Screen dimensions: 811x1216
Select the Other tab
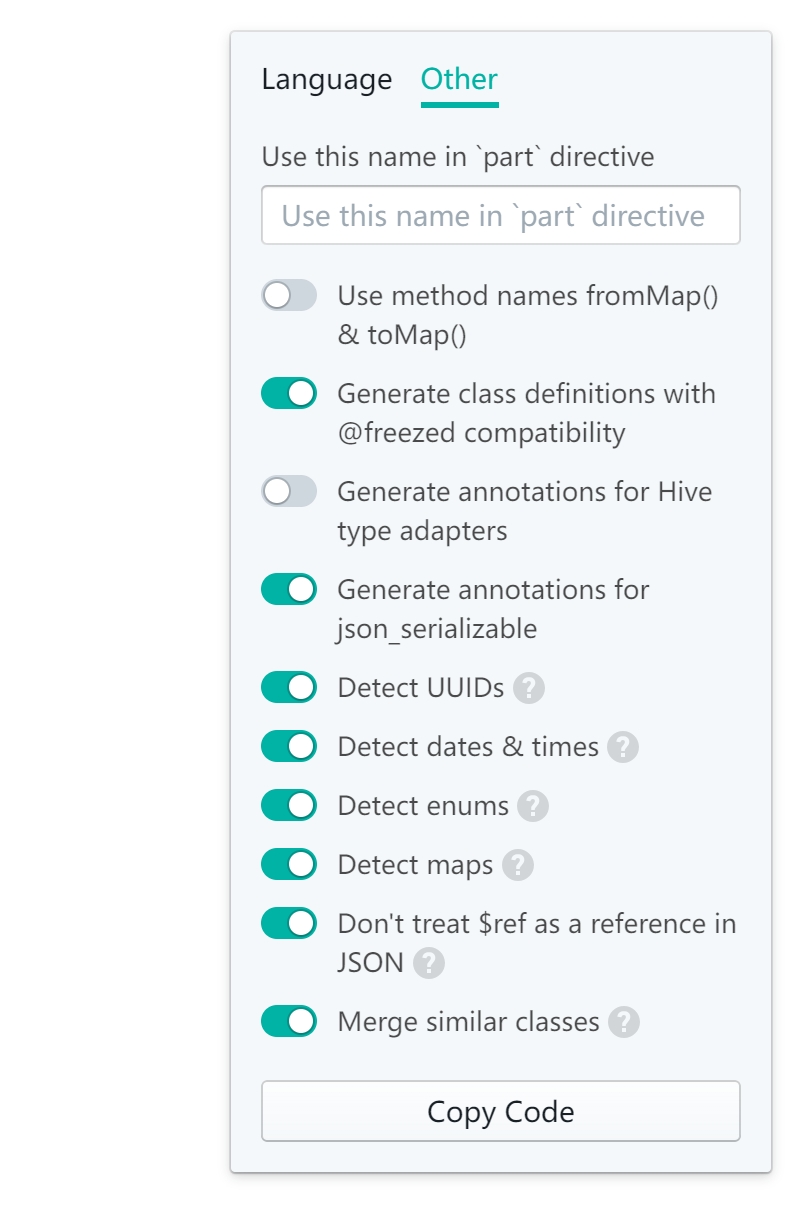(x=459, y=80)
